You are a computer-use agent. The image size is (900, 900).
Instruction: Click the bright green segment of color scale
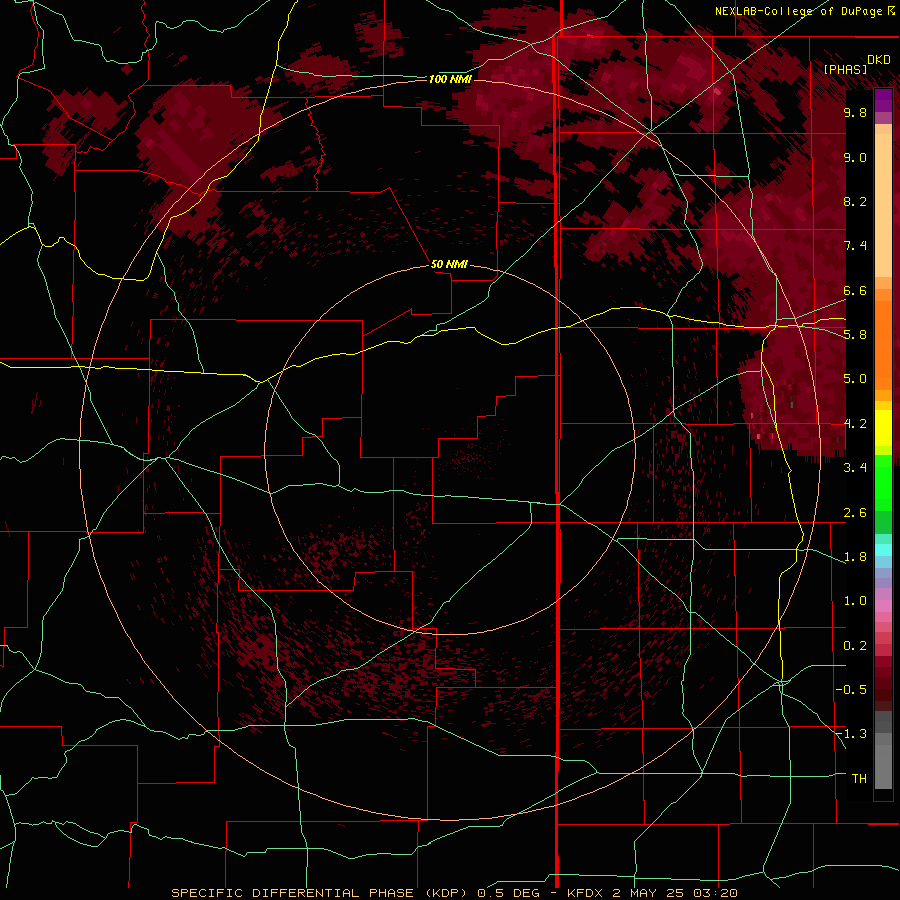(x=883, y=483)
